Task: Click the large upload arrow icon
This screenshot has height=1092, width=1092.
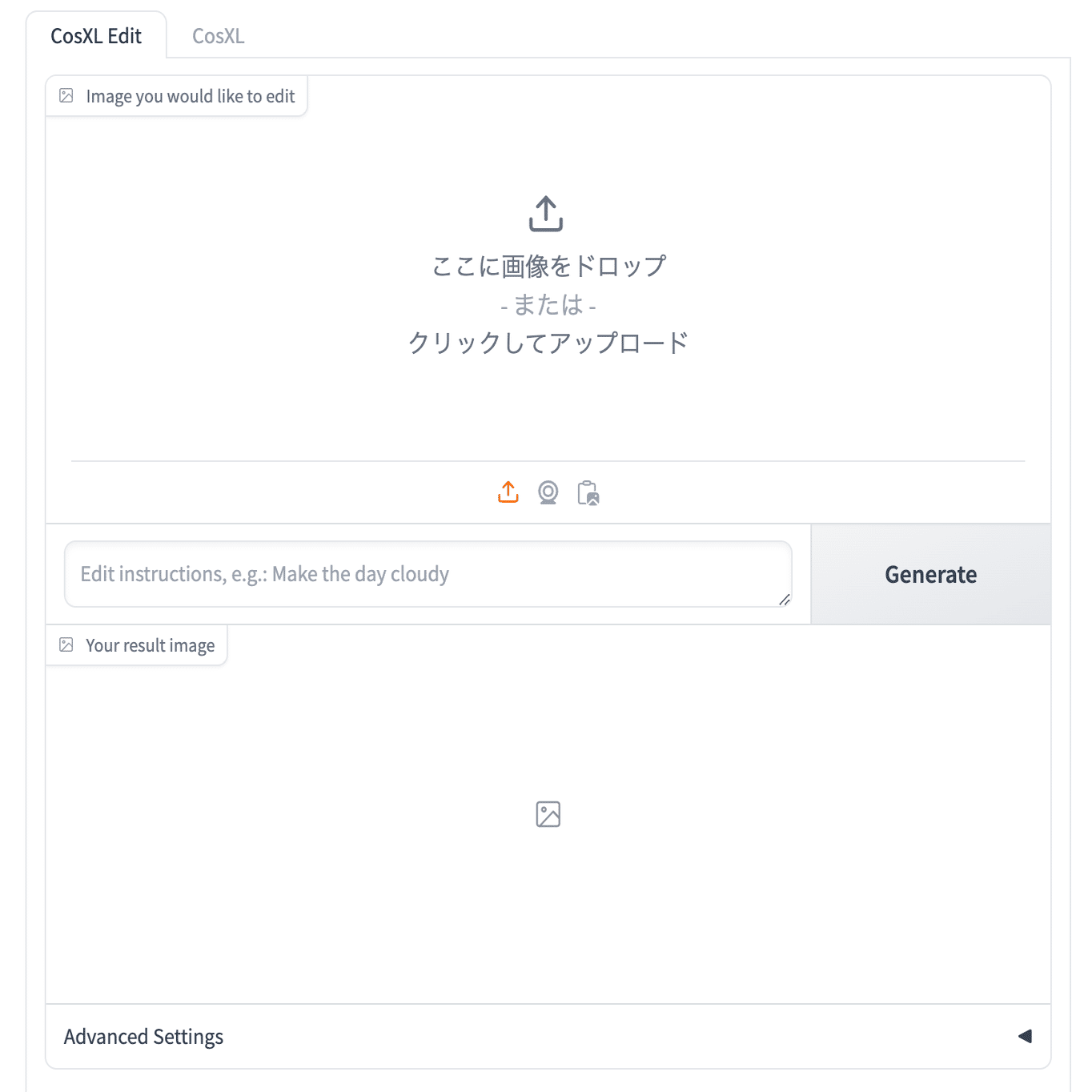Action: (546, 214)
